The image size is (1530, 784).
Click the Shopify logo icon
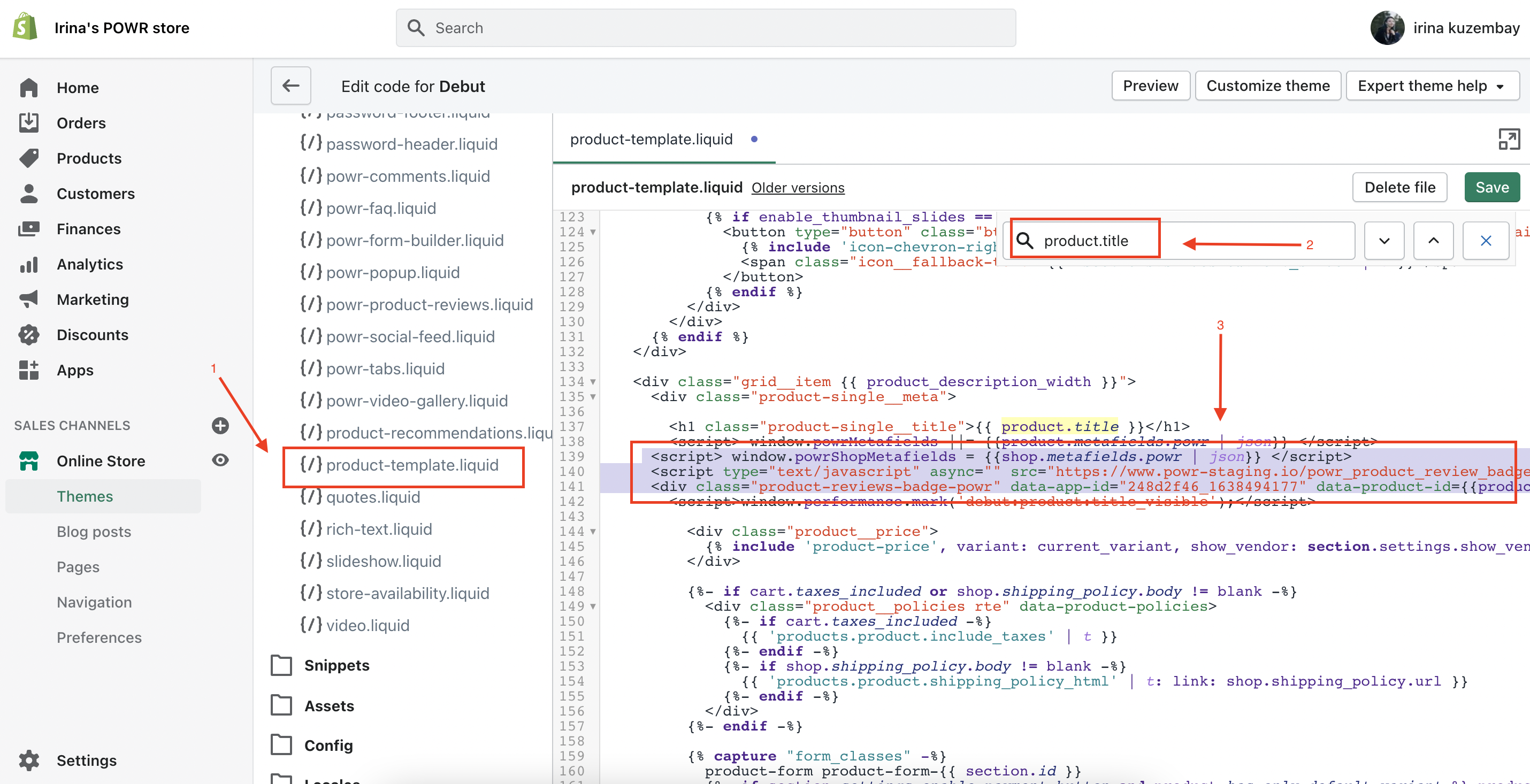[25, 27]
